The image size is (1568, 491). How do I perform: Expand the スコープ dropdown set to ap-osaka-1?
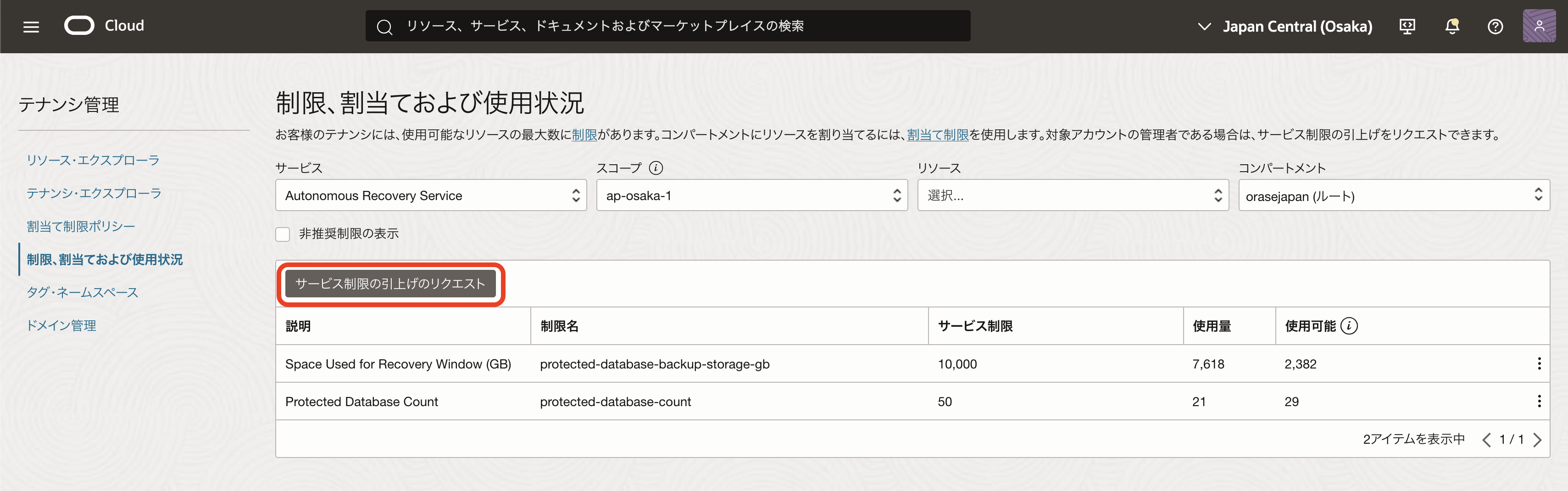point(751,195)
